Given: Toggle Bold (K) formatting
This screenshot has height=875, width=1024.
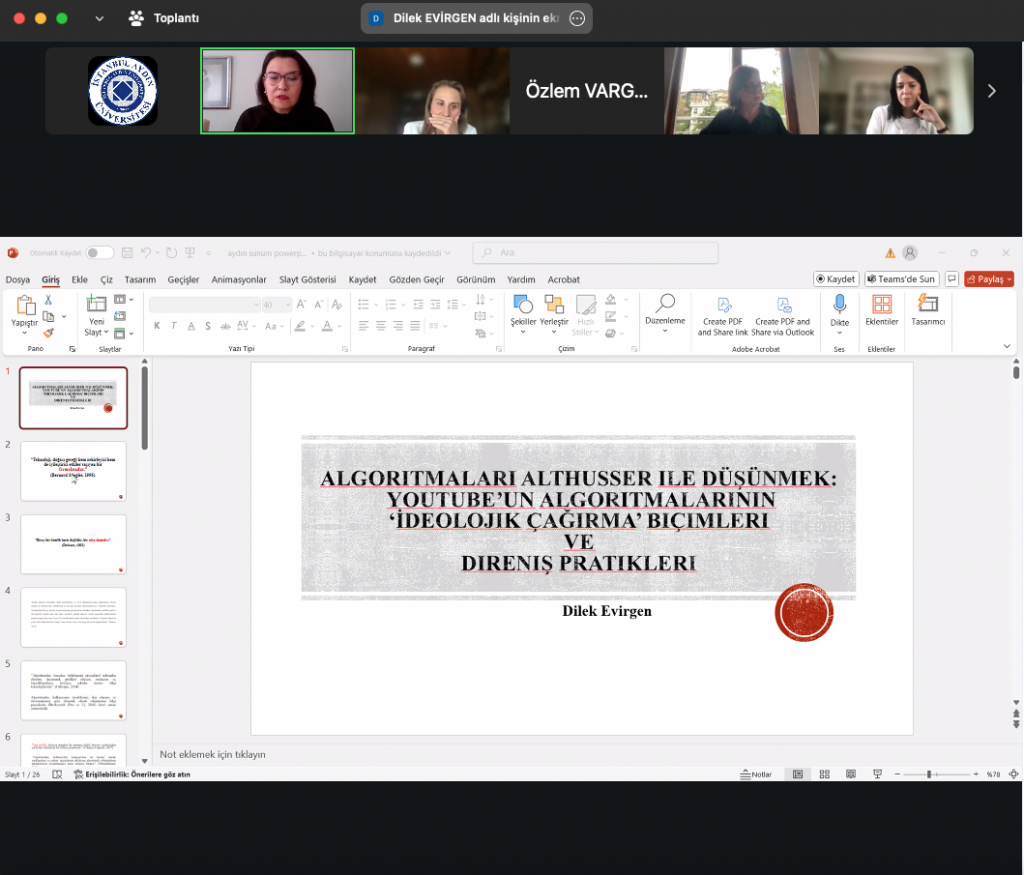Looking at the screenshot, I should pos(157,326).
